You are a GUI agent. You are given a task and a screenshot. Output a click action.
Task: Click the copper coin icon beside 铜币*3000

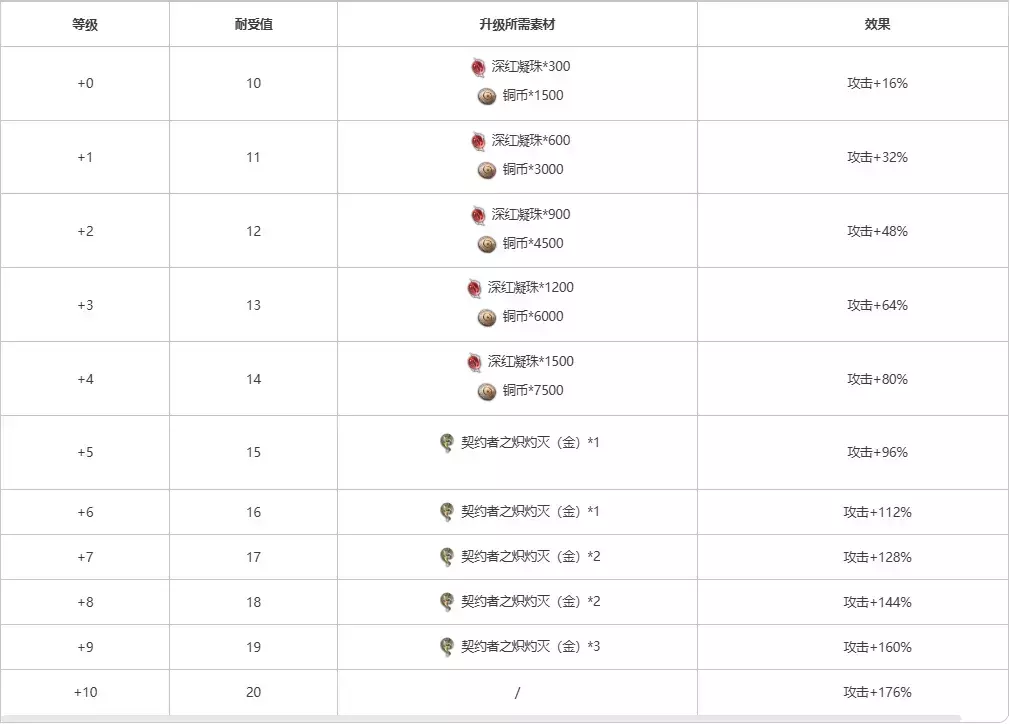(x=486, y=170)
